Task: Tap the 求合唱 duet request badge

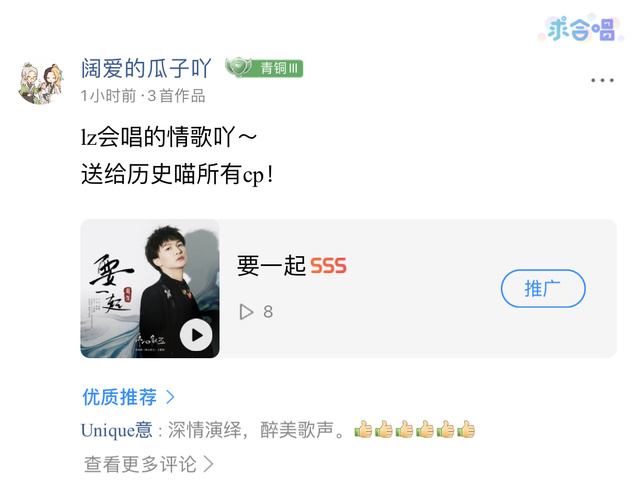Action: (580, 29)
